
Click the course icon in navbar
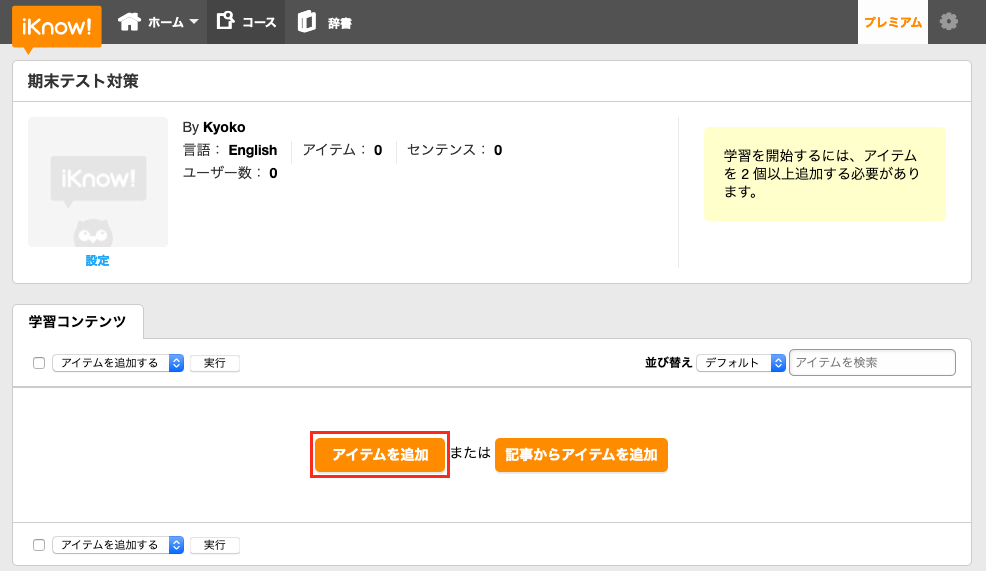click(225, 21)
